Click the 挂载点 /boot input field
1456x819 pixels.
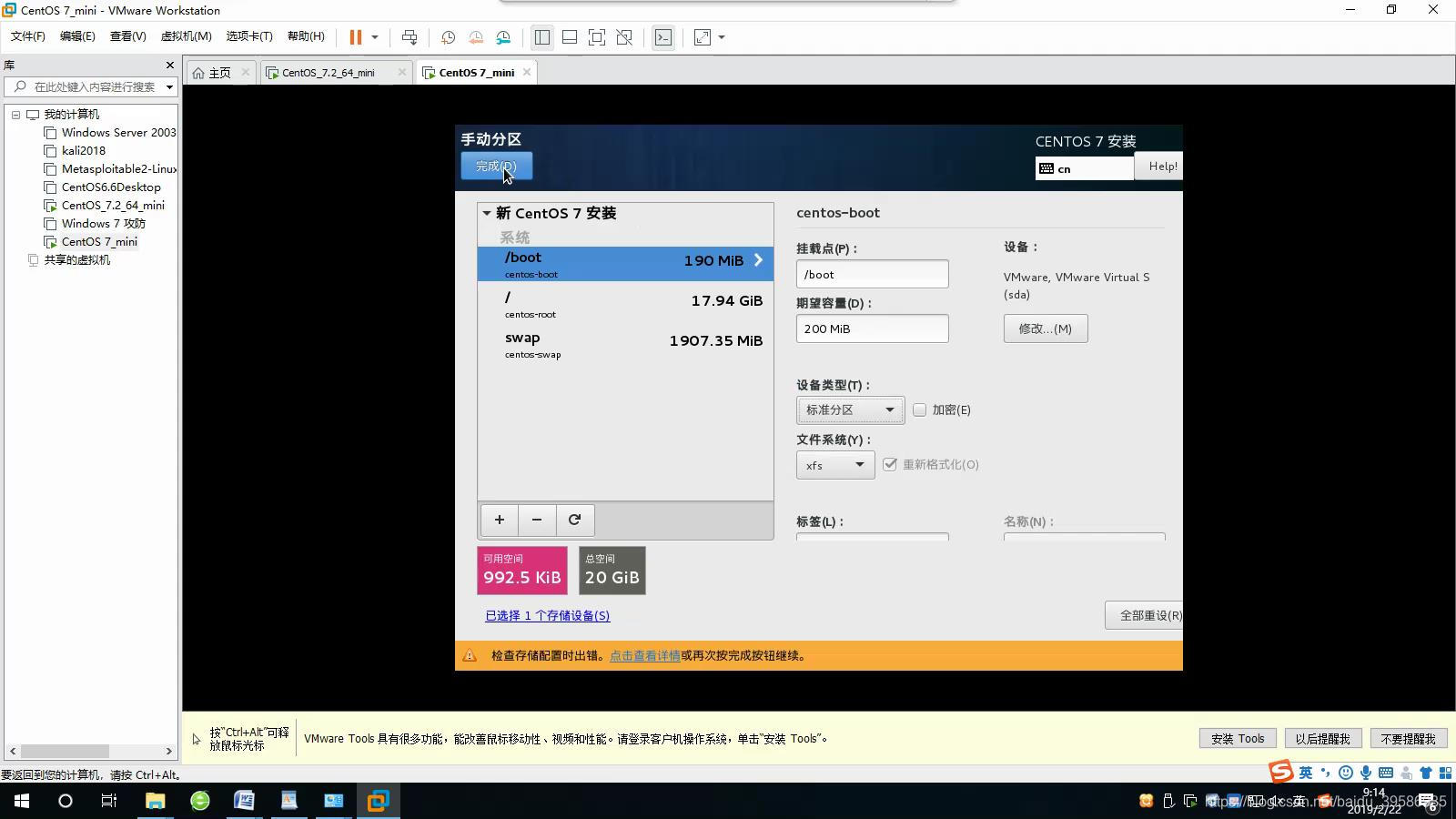point(872,274)
